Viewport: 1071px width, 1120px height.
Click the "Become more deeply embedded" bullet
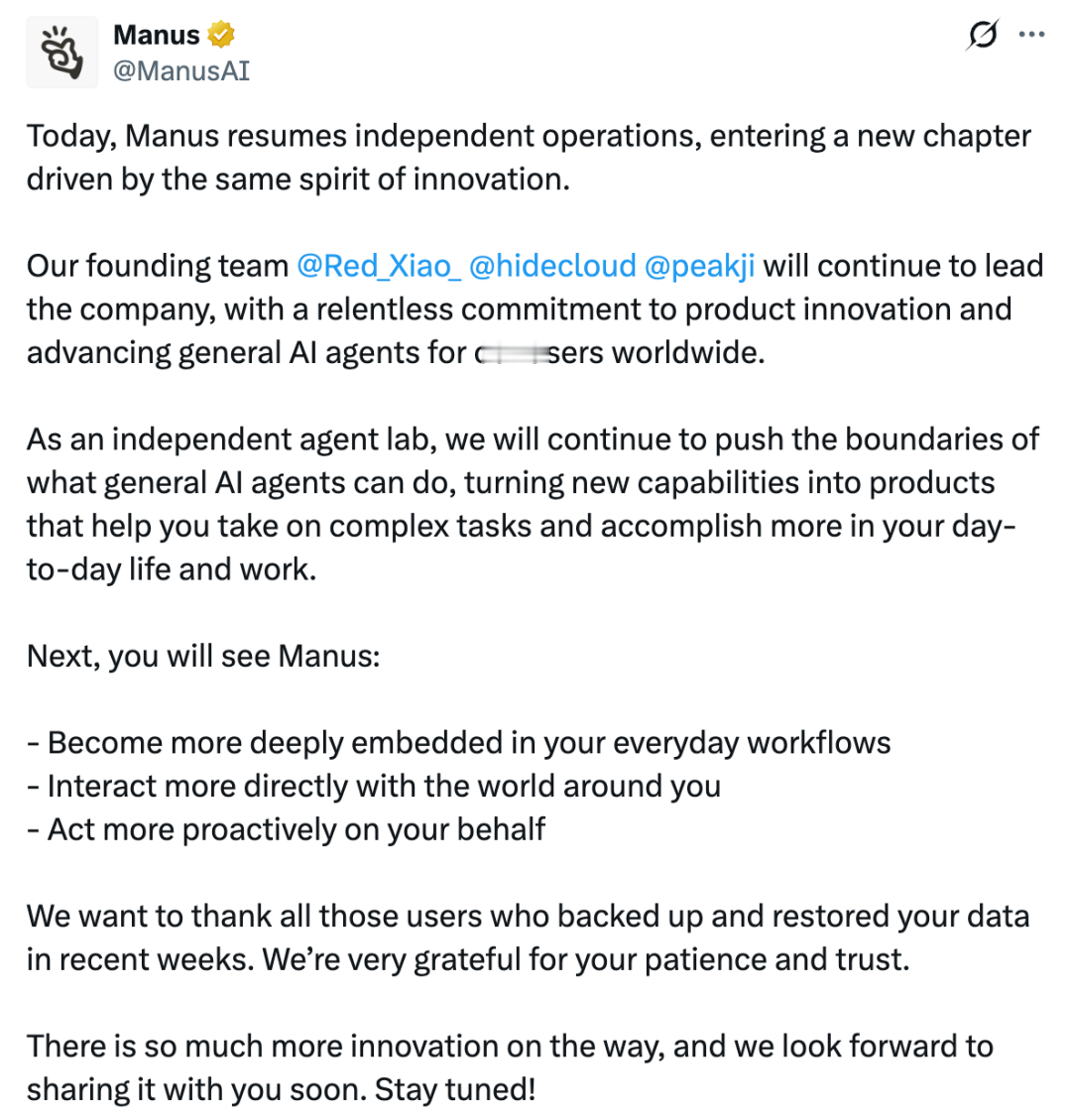pyautogui.click(x=458, y=743)
